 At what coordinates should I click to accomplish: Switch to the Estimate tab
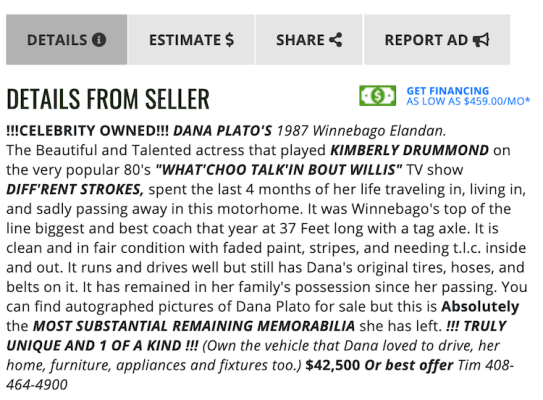[191, 39]
